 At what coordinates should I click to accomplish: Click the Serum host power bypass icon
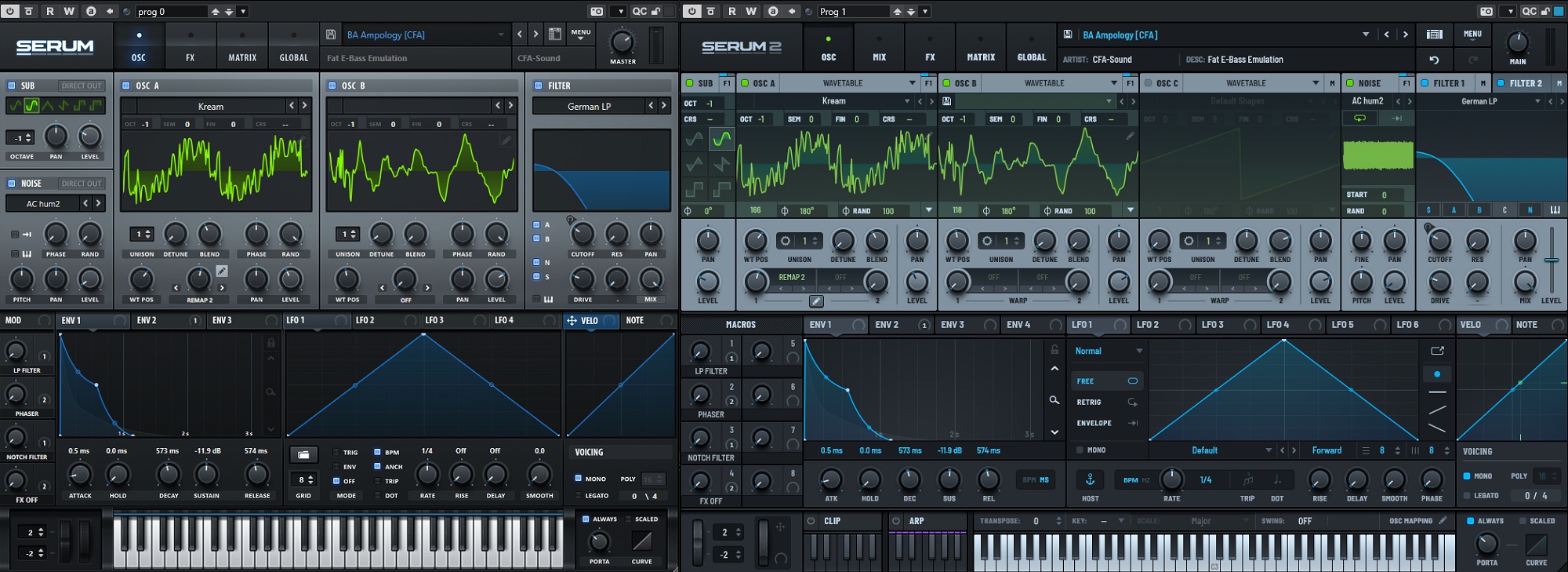click(x=10, y=11)
